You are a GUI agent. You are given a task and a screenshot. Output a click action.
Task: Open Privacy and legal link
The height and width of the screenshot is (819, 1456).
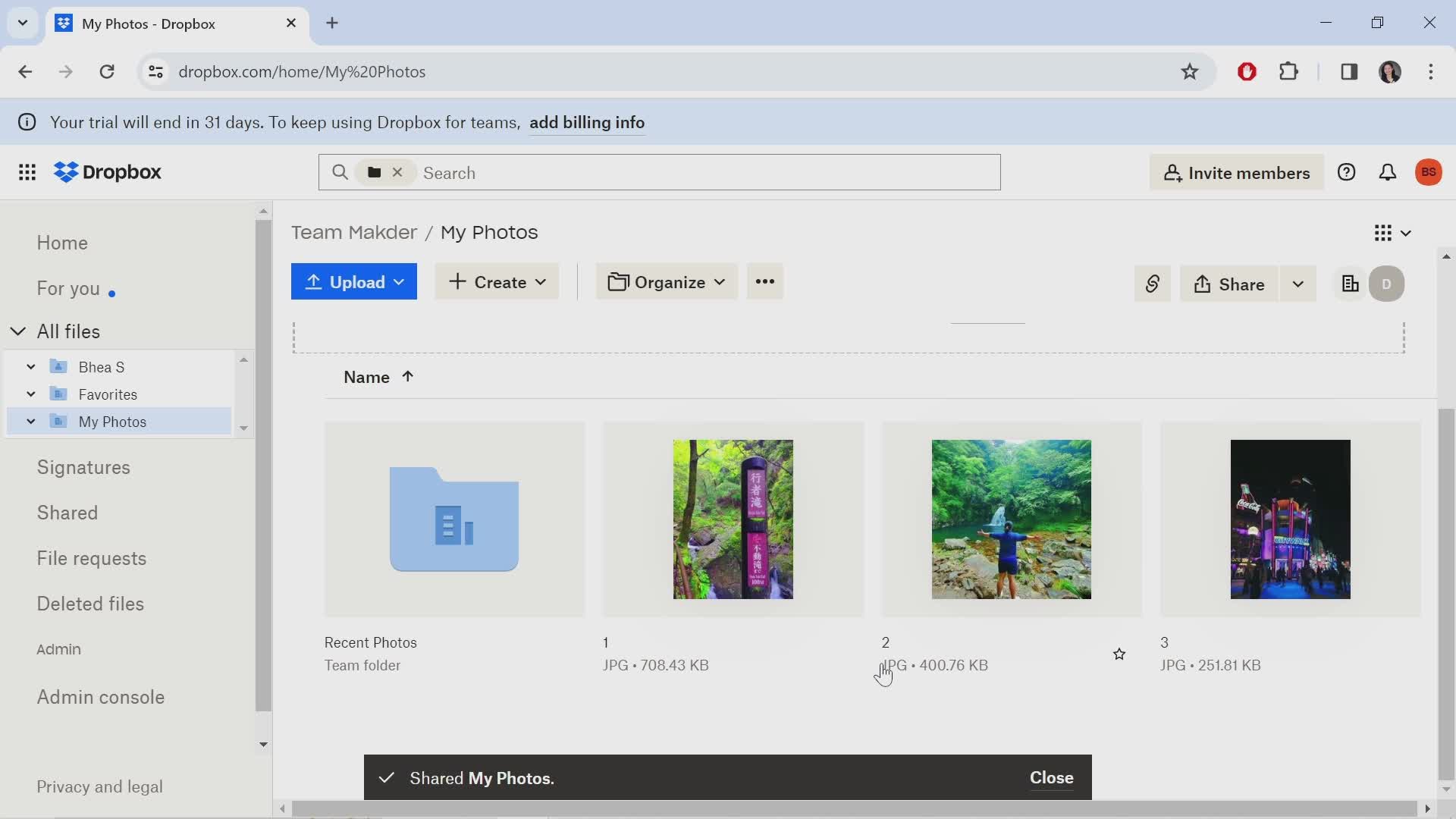click(x=99, y=787)
